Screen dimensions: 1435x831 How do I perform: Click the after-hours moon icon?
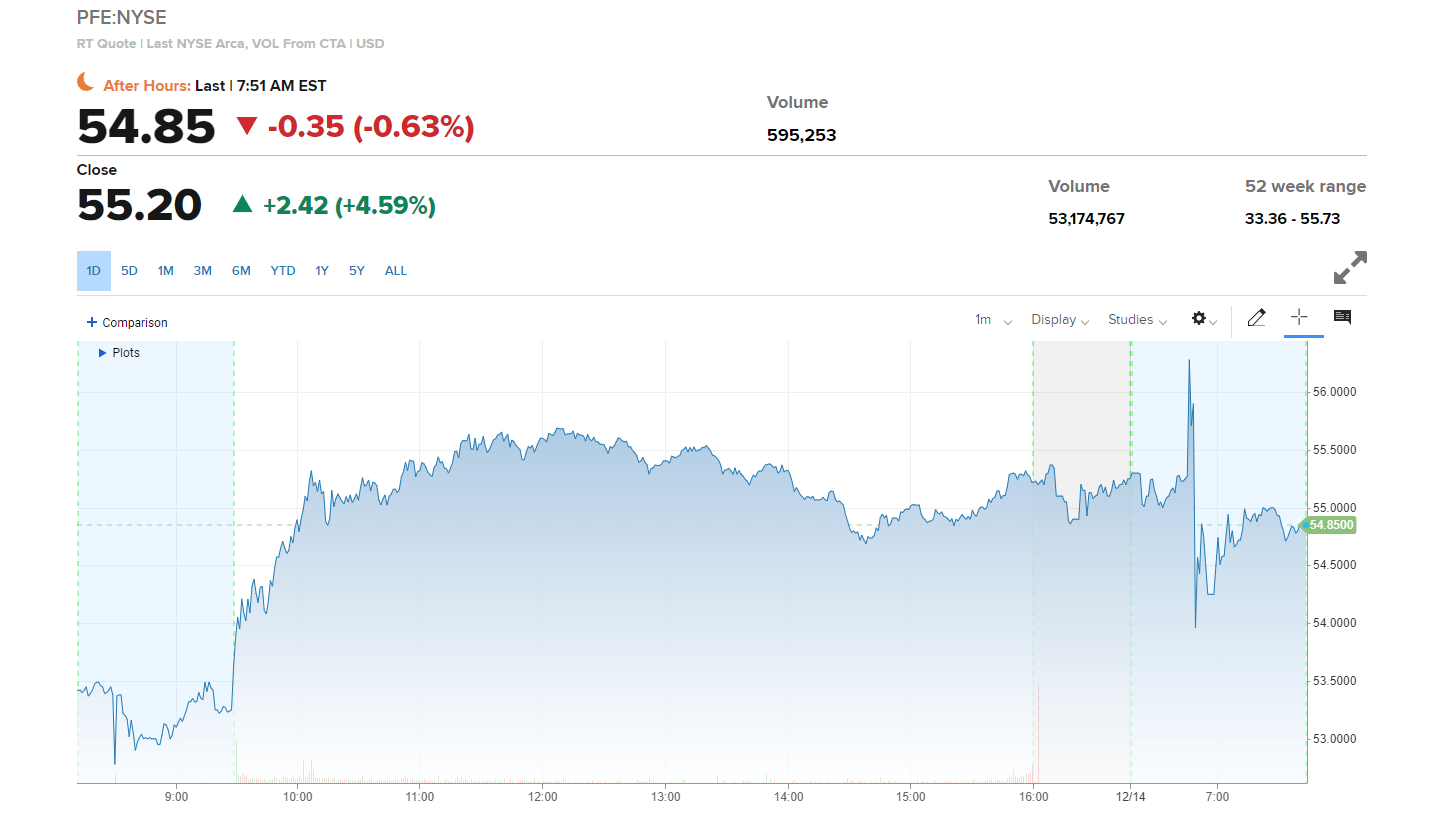click(86, 83)
